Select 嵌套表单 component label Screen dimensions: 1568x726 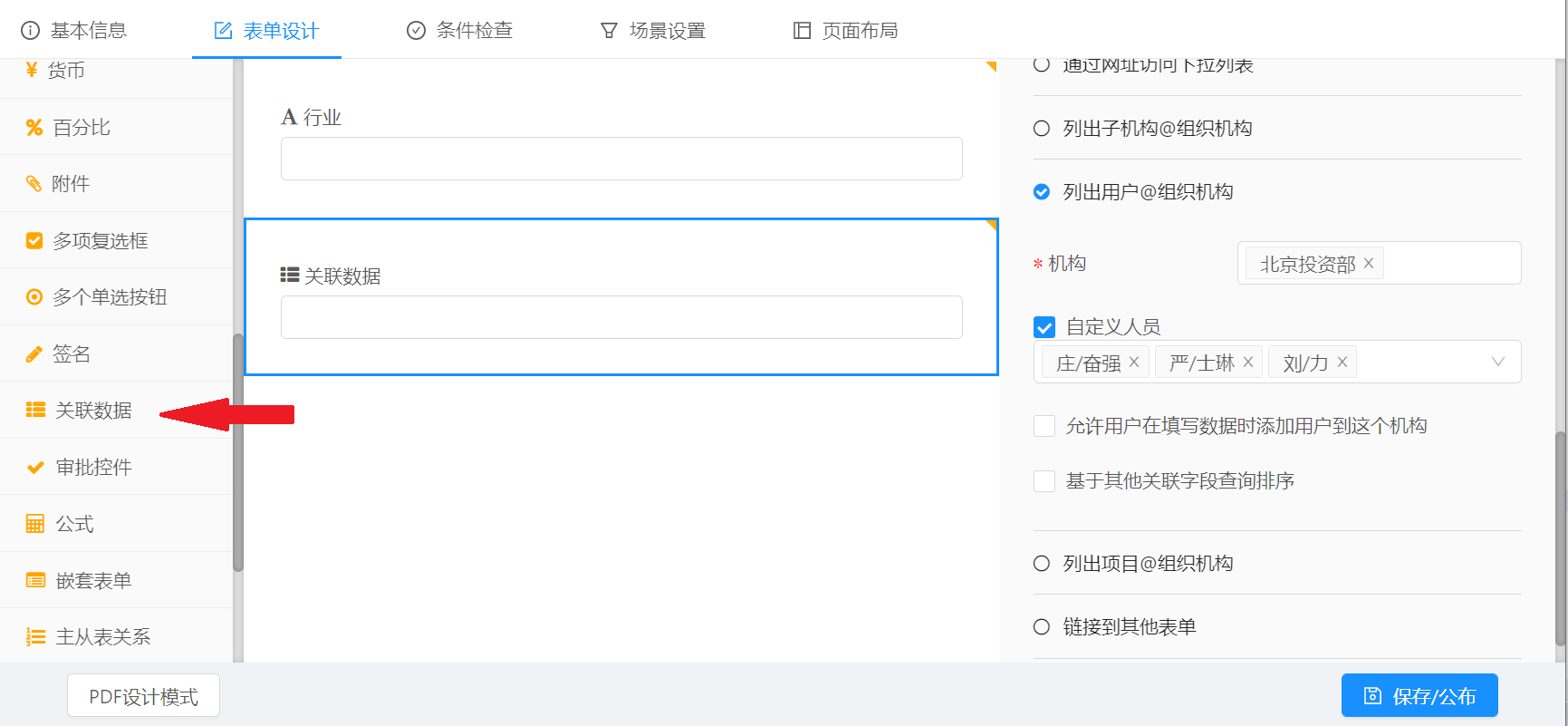coord(94,581)
